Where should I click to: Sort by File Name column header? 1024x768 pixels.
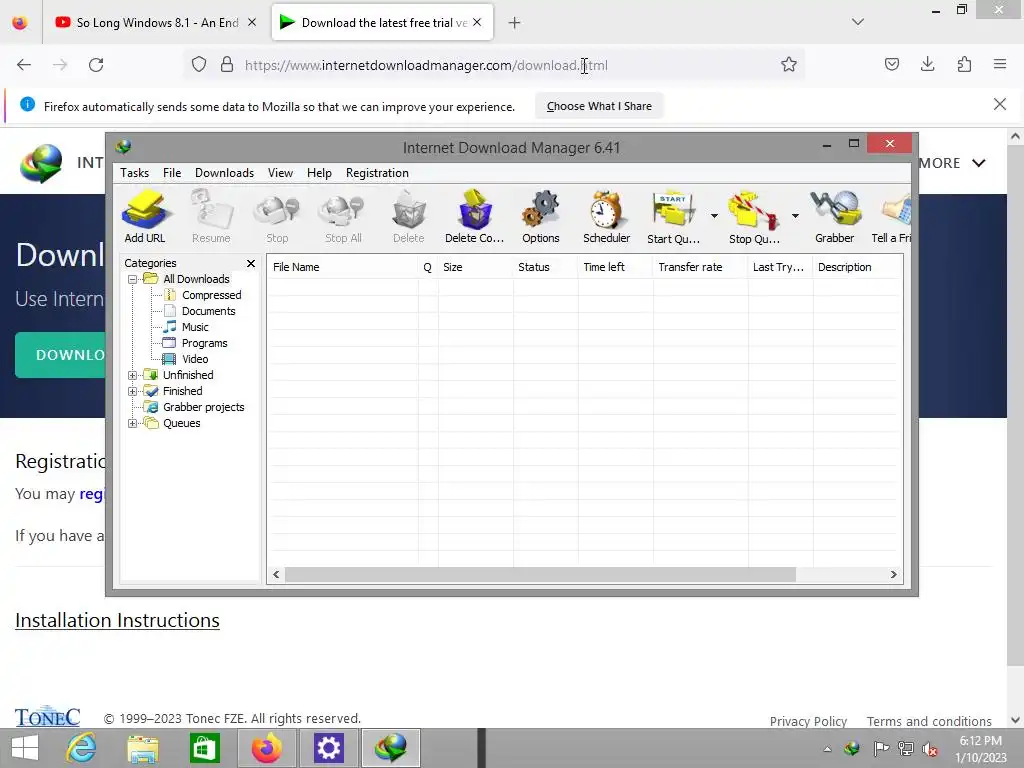click(343, 267)
